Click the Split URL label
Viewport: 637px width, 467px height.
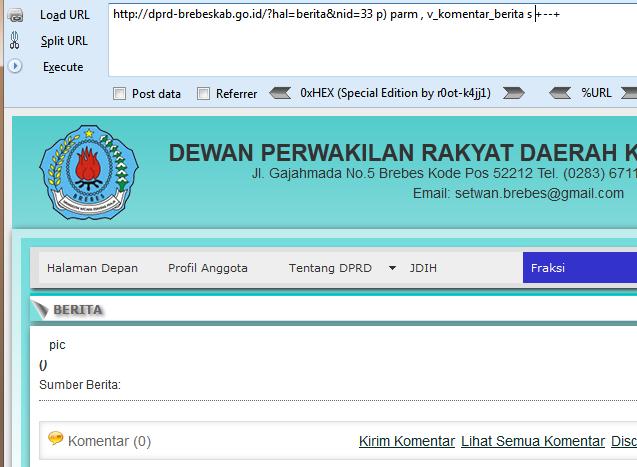pyautogui.click(x=64, y=41)
